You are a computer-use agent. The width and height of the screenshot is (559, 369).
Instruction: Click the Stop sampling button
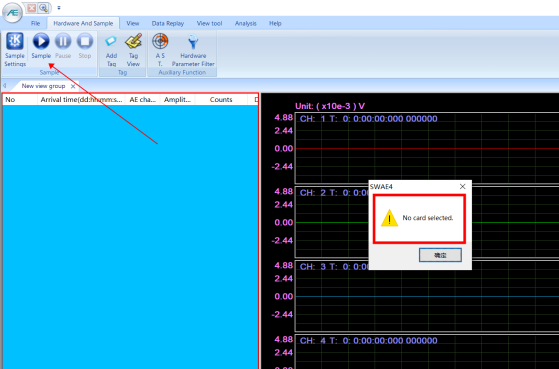click(85, 45)
